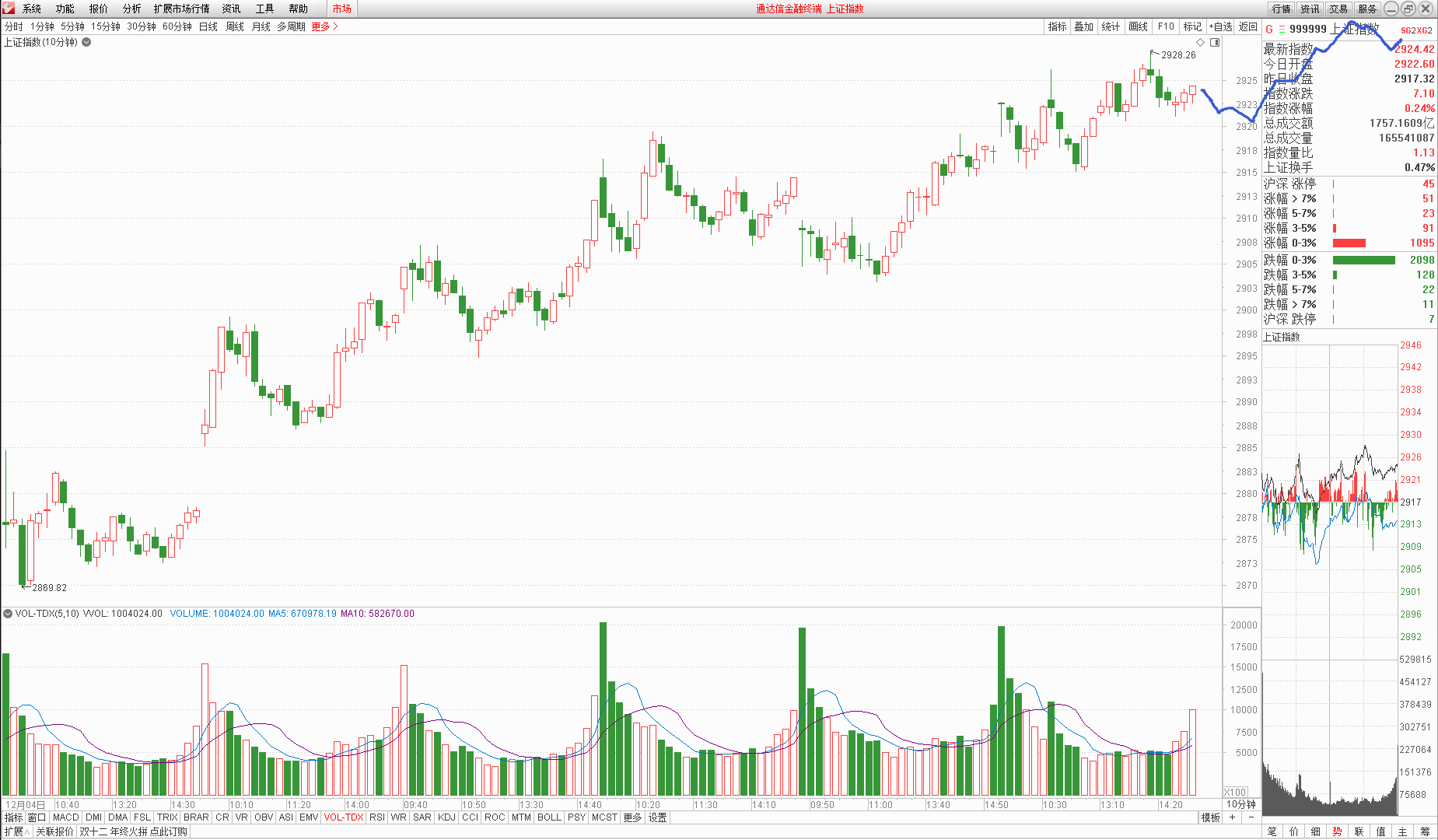Click the 标记 mark button
1438x840 pixels.
click(x=1192, y=26)
